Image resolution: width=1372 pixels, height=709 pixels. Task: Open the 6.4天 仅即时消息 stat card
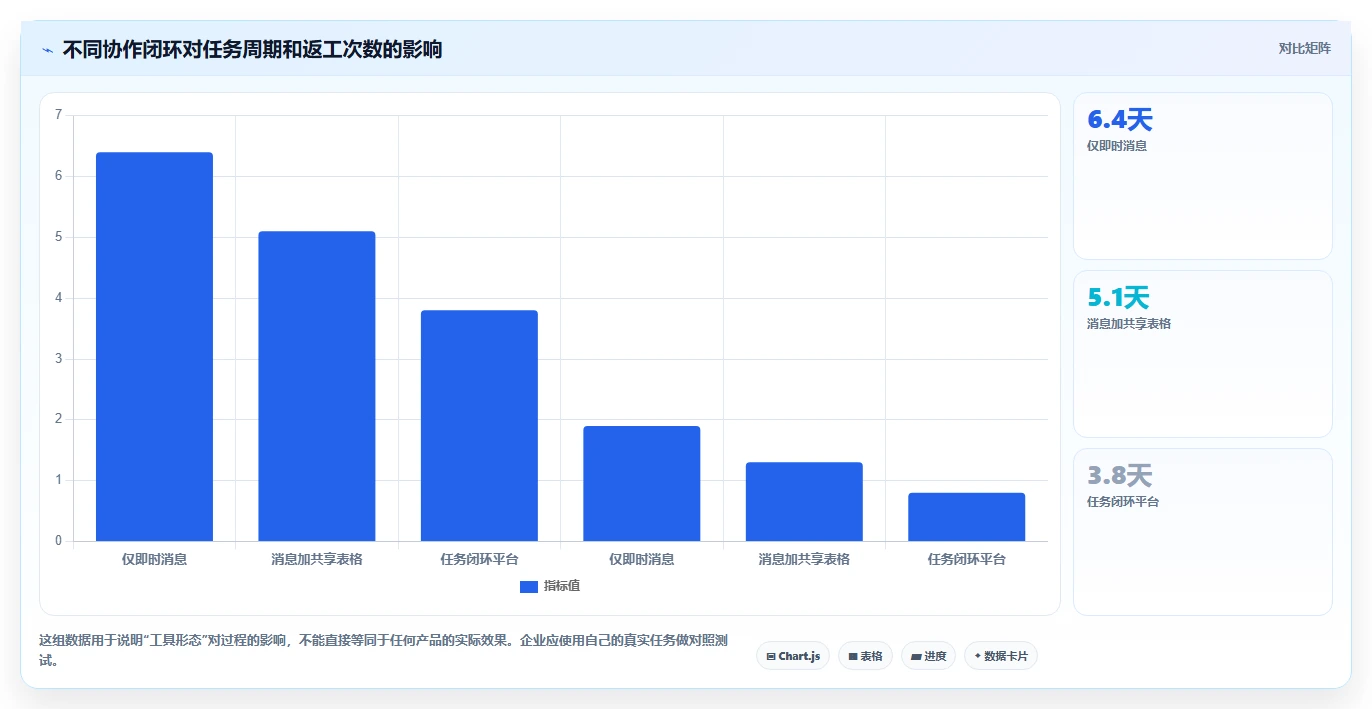point(1203,176)
